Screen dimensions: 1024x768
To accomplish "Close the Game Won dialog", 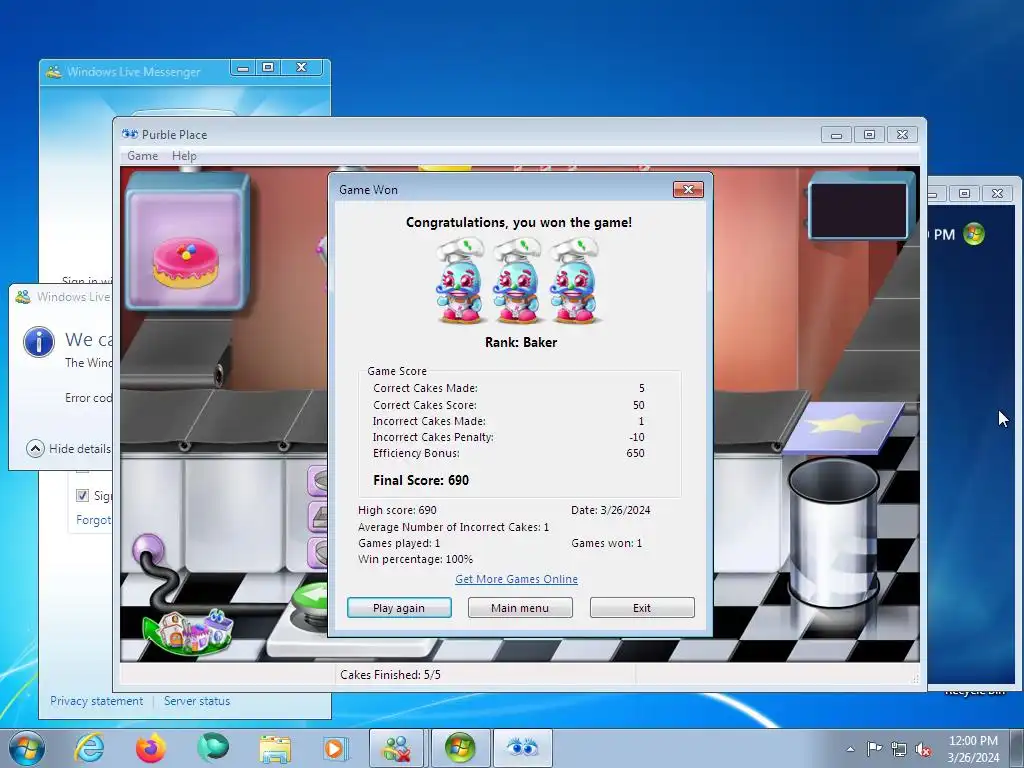I will (688, 189).
